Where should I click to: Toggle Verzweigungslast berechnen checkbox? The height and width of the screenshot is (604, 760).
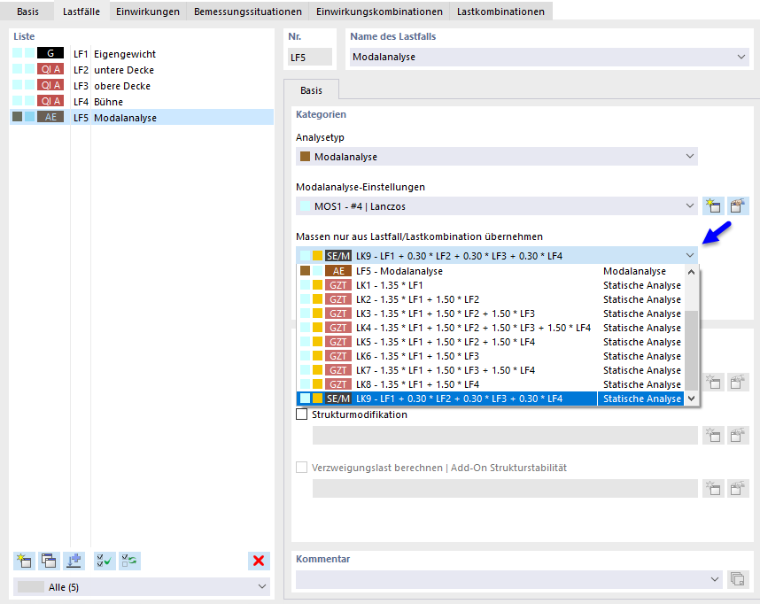pos(301,467)
